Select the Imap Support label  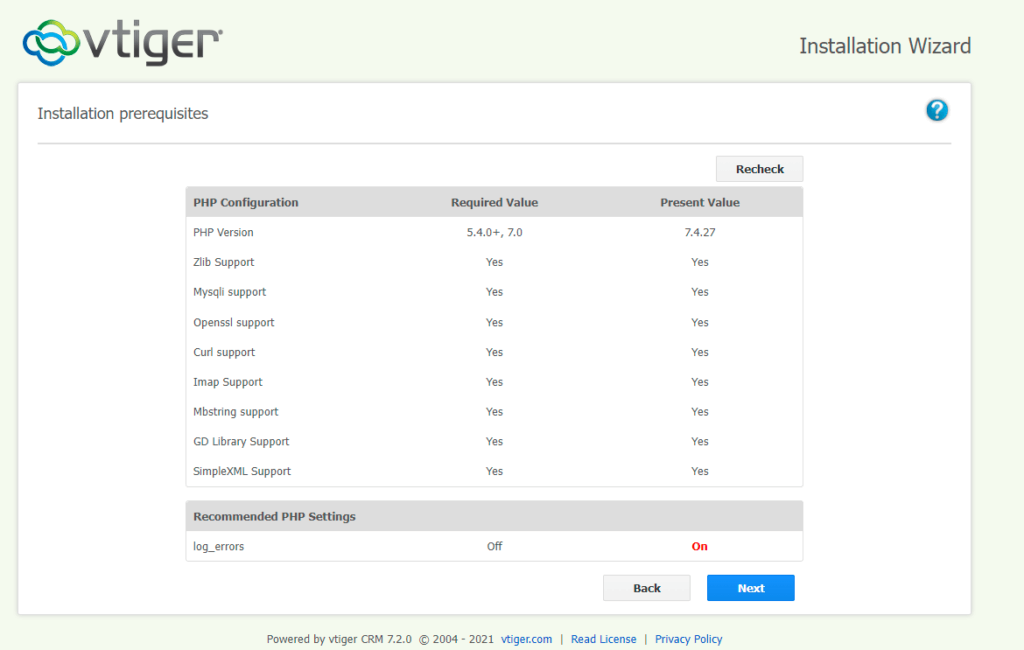(227, 382)
